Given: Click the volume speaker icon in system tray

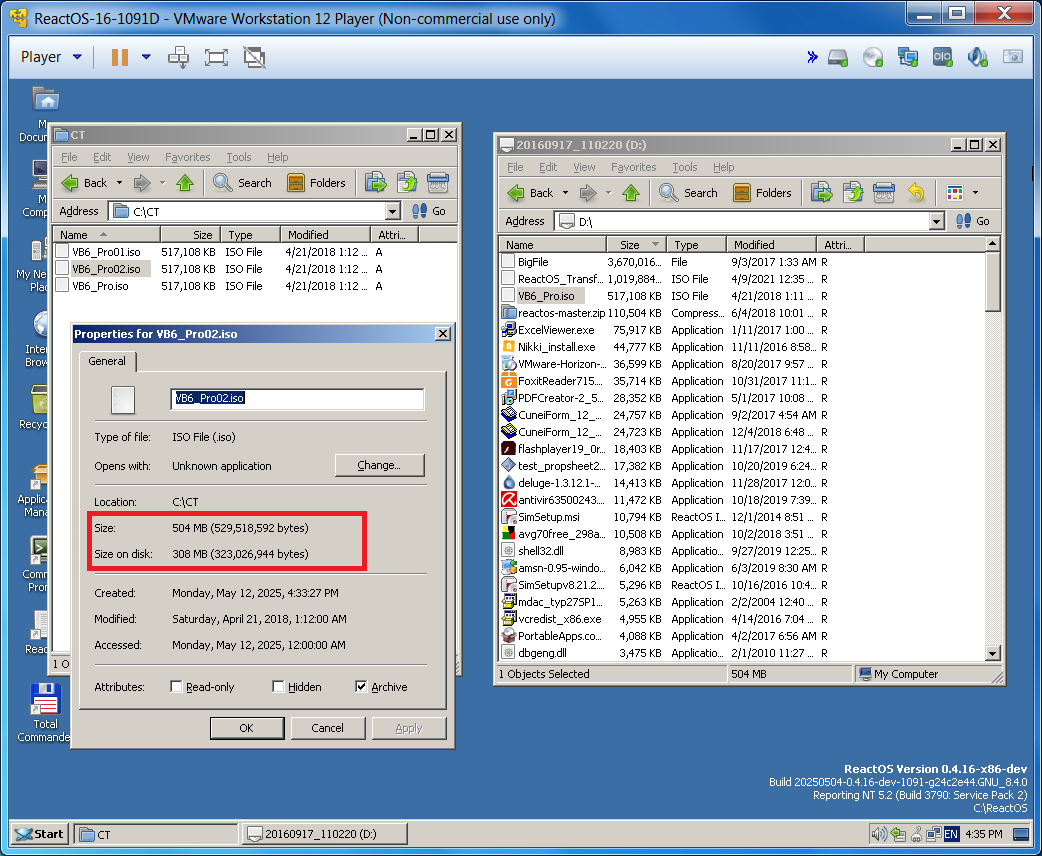Looking at the screenshot, I should (x=879, y=833).
